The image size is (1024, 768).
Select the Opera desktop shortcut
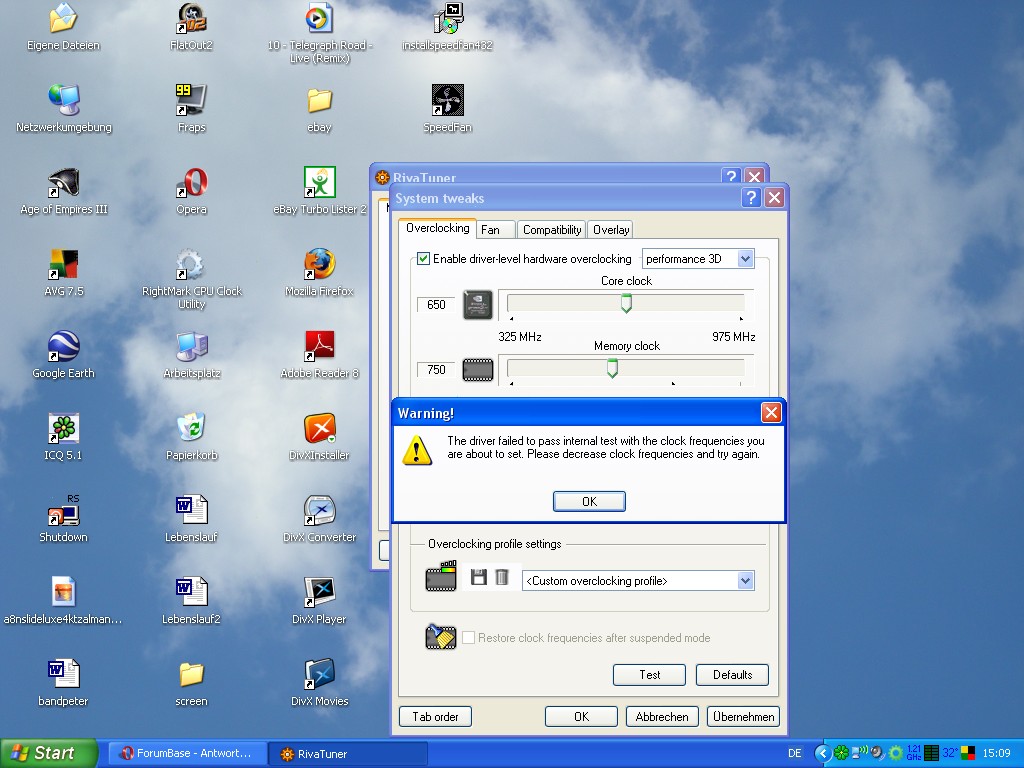[191, 191]
